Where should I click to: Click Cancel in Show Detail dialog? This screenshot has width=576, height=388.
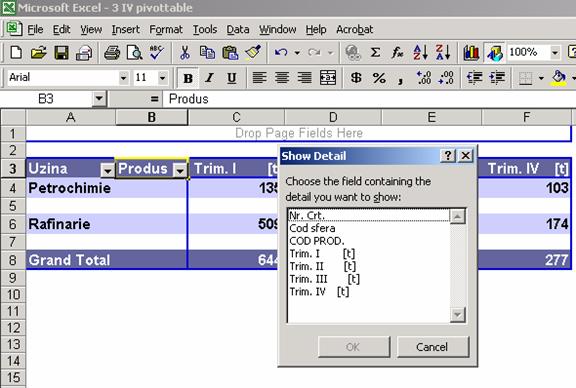point(433,347)
